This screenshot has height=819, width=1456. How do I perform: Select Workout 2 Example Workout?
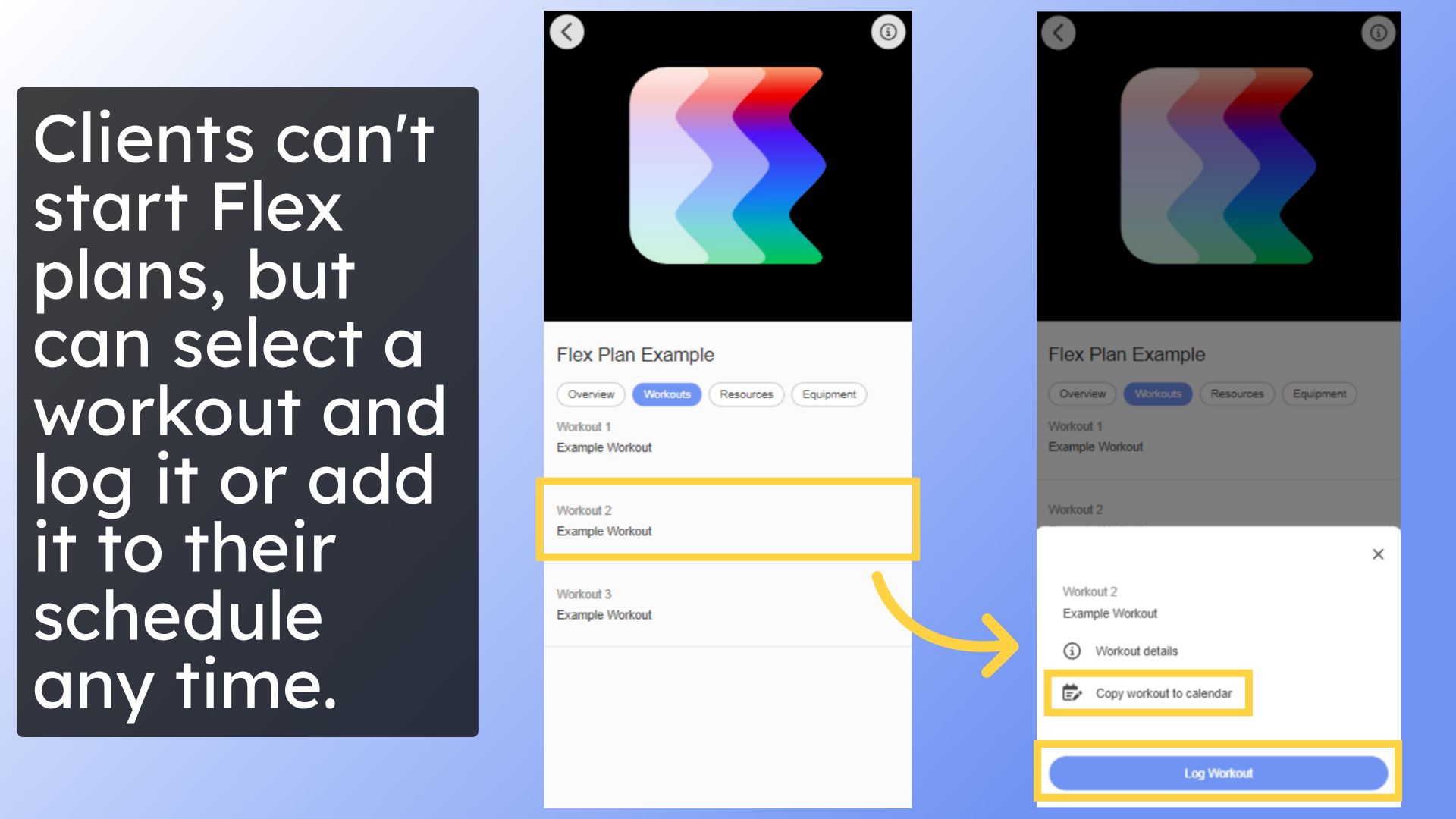tap(726, 520)
